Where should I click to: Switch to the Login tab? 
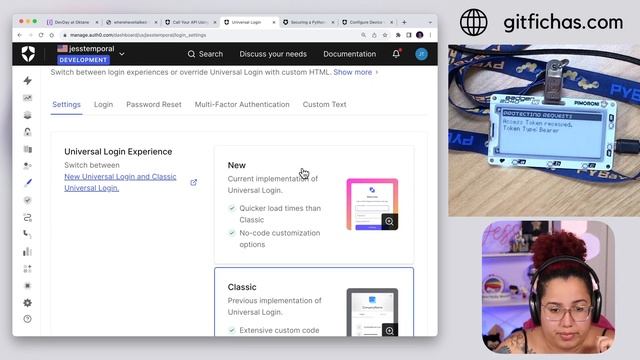(103, 104)
